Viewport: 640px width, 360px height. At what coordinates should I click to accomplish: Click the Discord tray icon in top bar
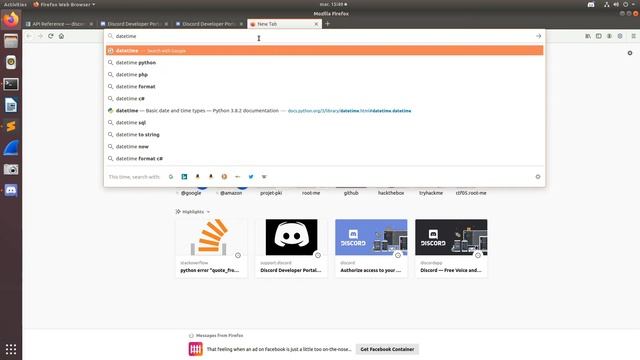click(x=591, y=4)
